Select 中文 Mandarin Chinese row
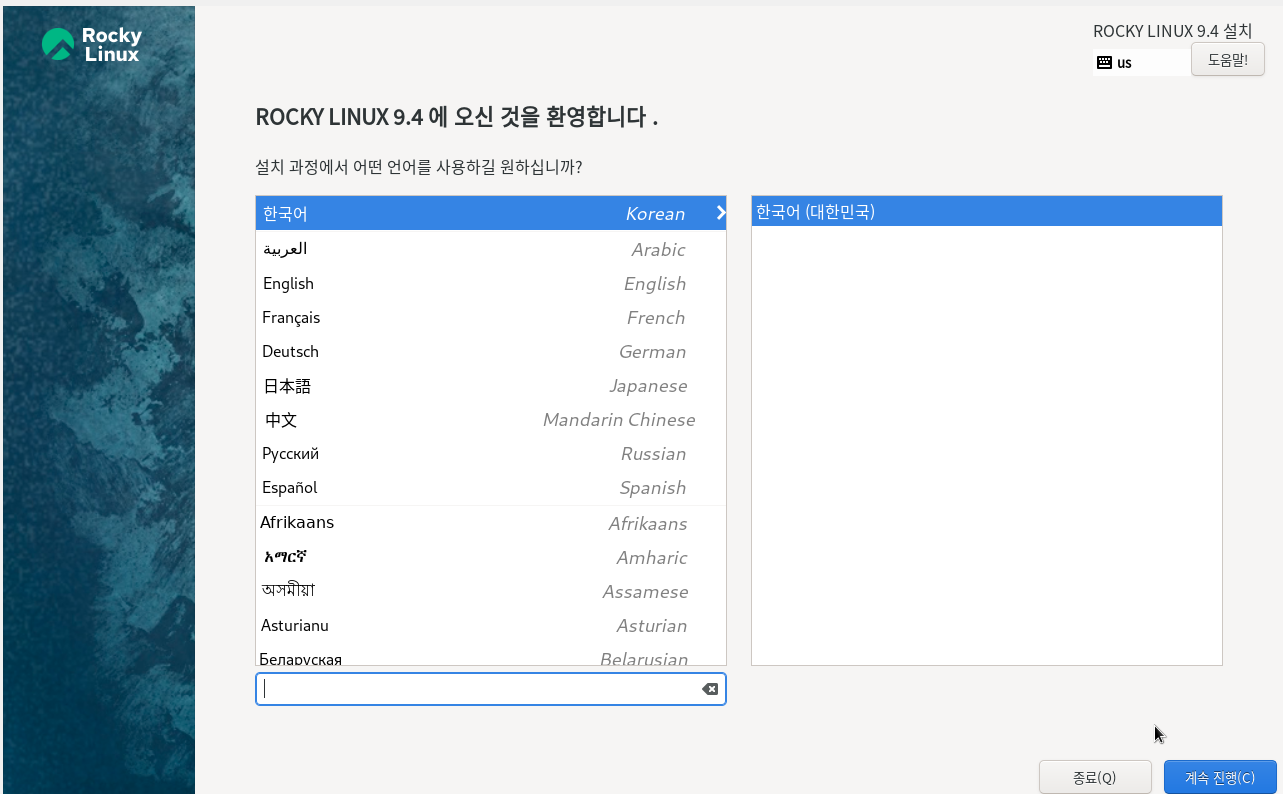 [490, 419]
